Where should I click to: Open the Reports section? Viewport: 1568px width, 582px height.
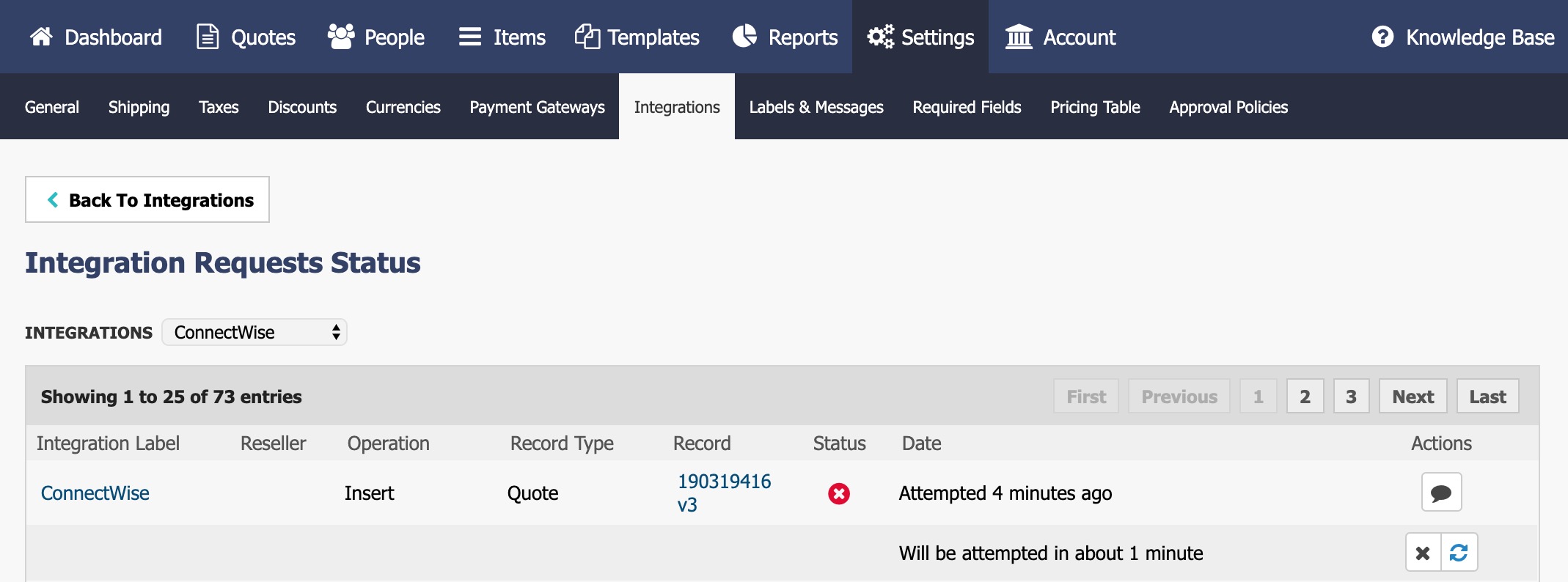click(x=785, y=37)
